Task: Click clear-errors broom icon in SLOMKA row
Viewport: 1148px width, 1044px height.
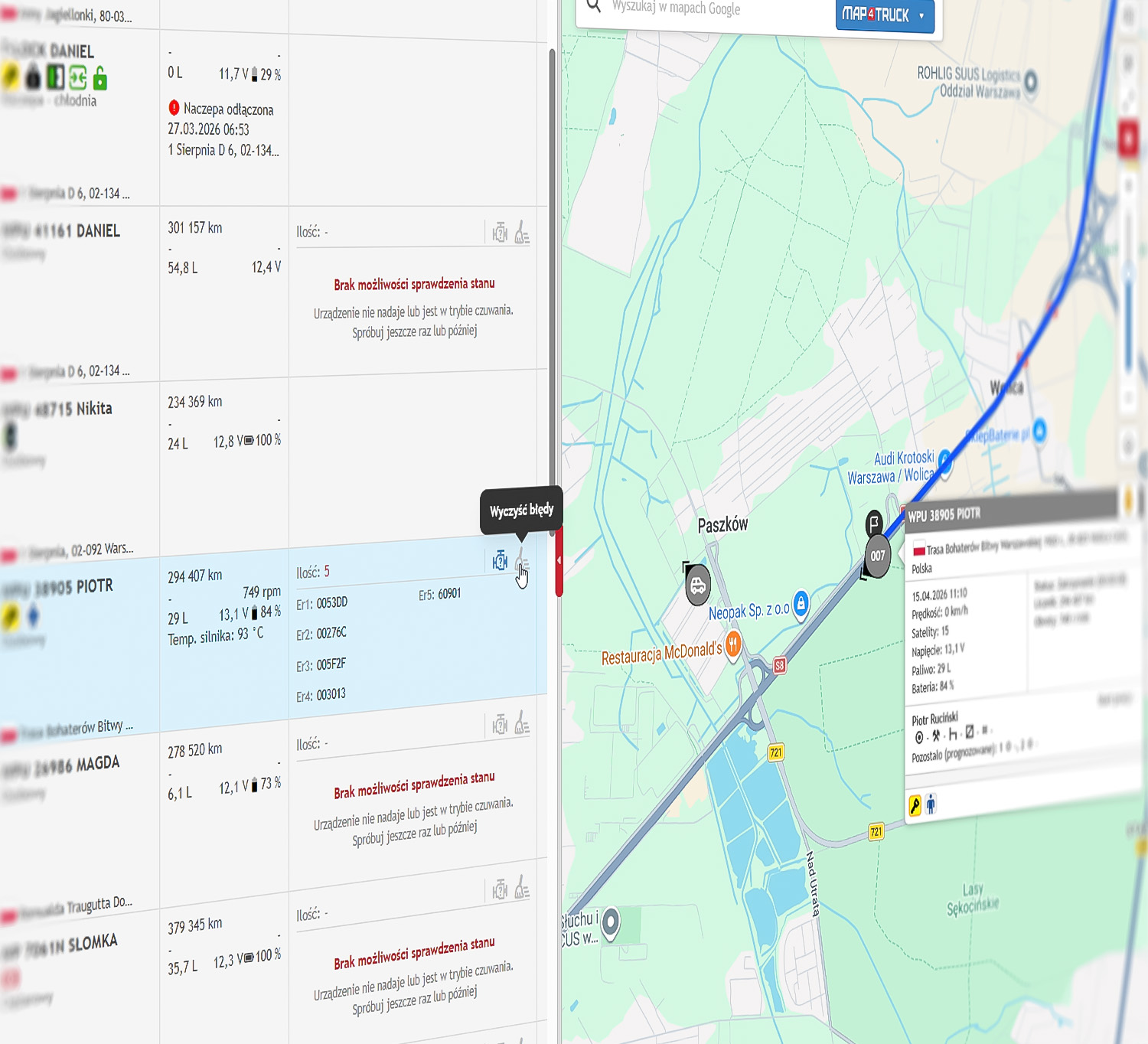Action: pos(522,888)
